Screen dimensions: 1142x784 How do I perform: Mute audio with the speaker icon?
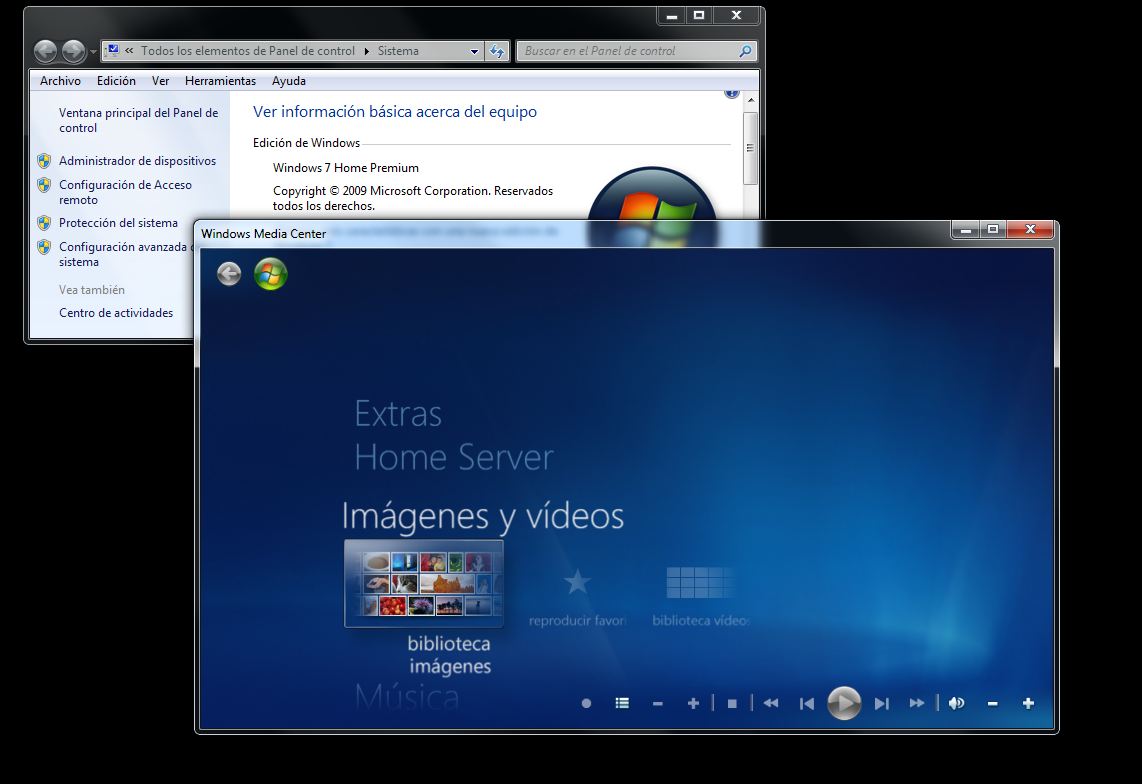tap(956, 704)
